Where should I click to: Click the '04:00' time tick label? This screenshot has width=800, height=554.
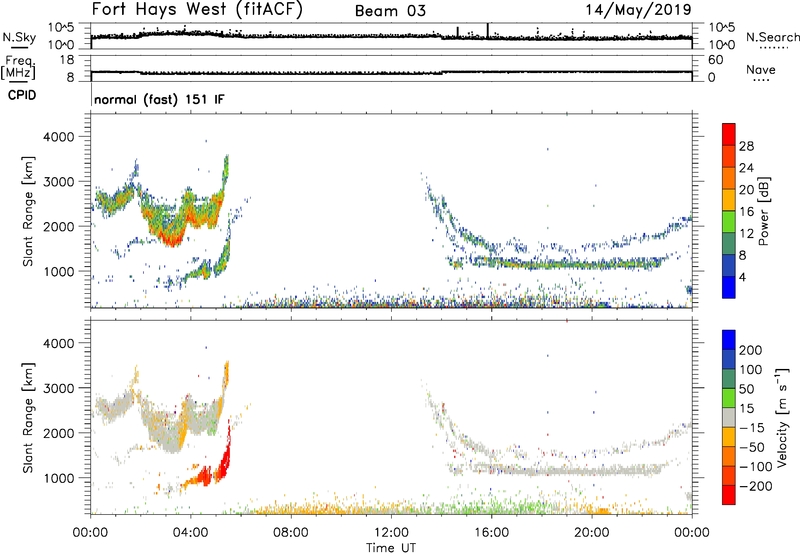190,533
